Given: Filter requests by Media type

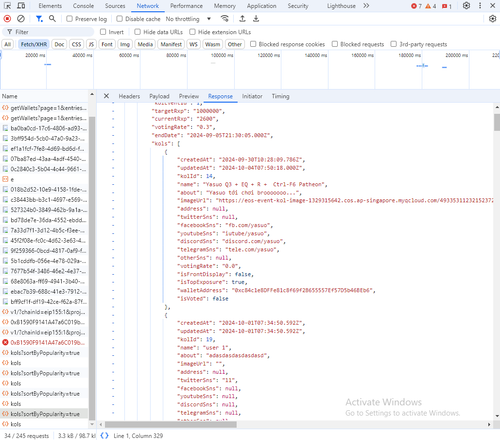Looking at the screenshot, I should pos(145,44).
